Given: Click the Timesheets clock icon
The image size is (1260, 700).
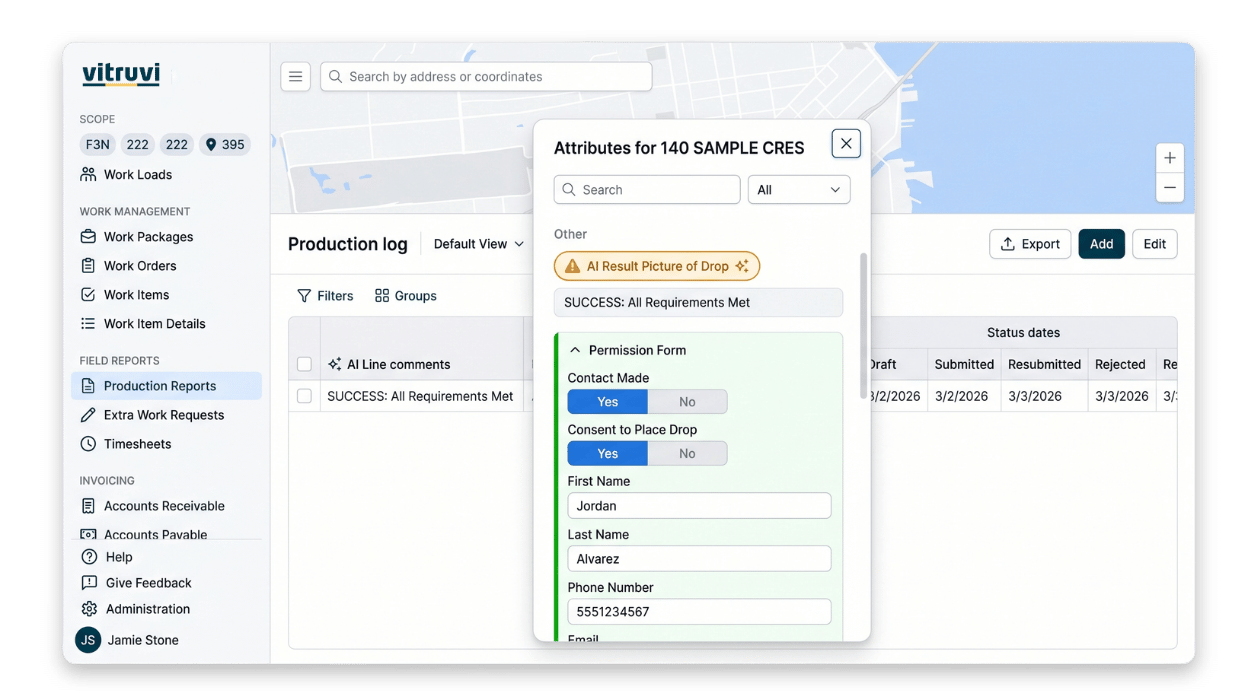Looking at the screenshot, I should pos(88,444).
